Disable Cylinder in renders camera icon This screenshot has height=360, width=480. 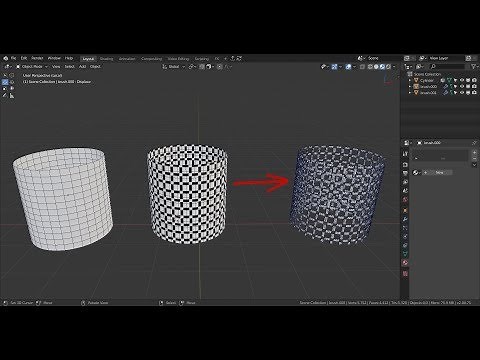pyautogui.click(x=474, y=80)
